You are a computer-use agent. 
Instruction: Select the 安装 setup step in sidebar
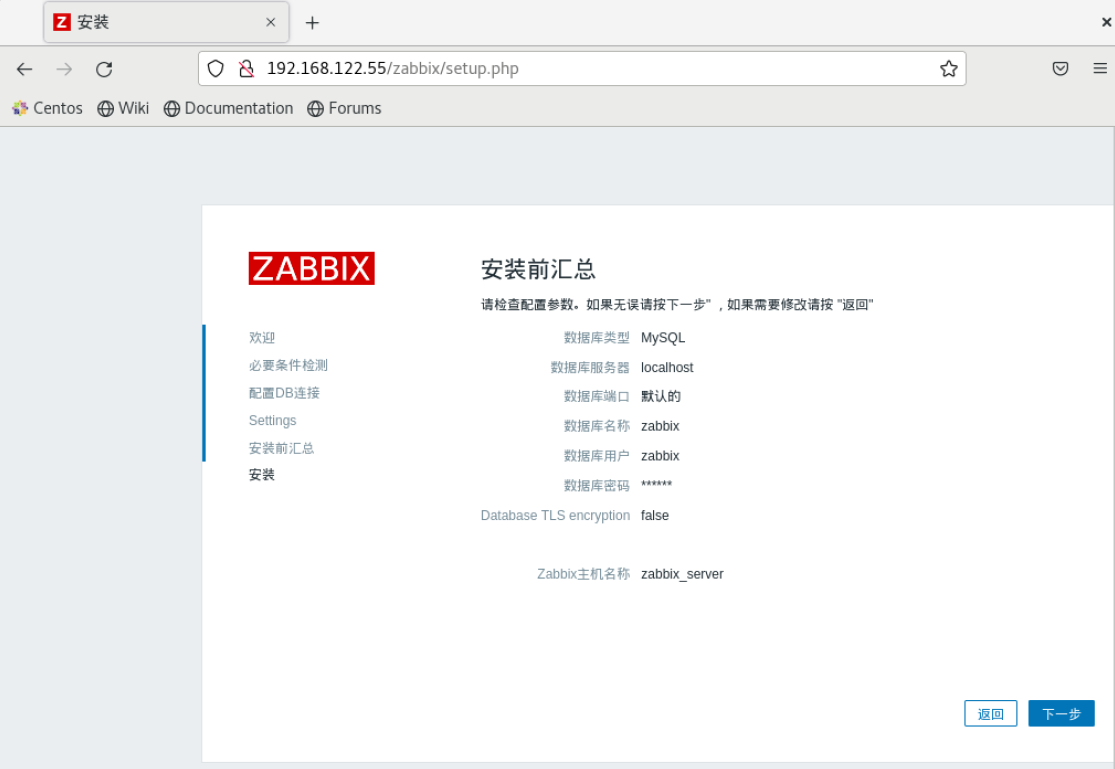point(262,474)
